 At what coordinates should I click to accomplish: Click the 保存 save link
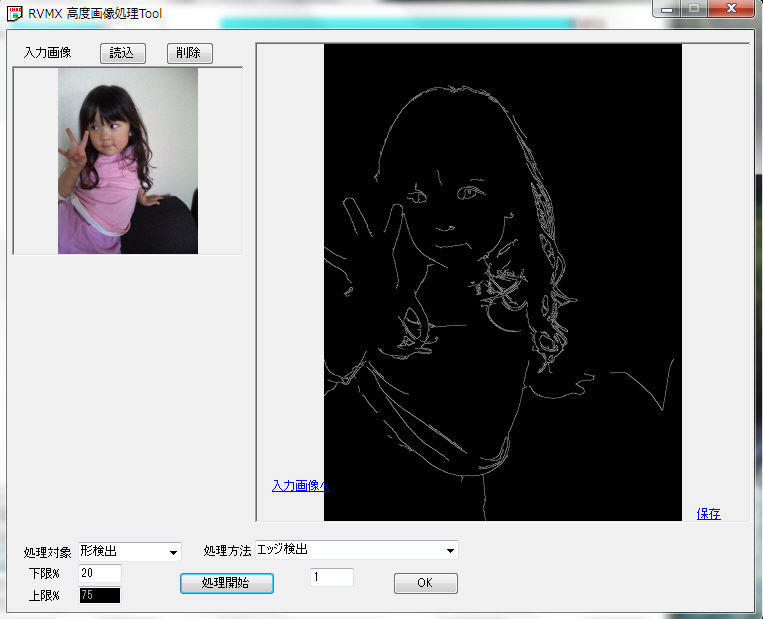(x=708, y=514)
